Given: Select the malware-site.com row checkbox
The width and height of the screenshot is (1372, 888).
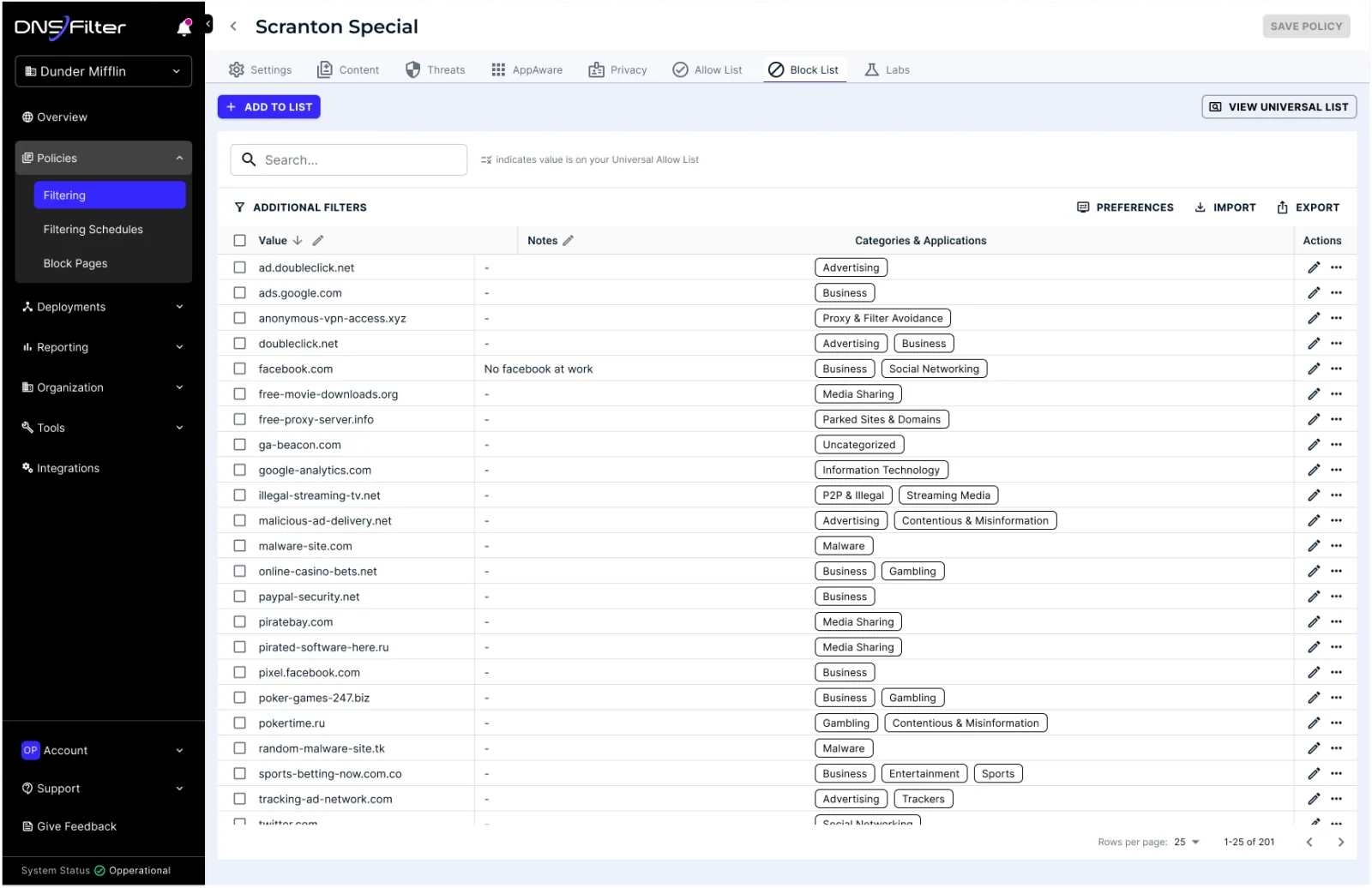Looking at the screenshot, I should point(240,546).
